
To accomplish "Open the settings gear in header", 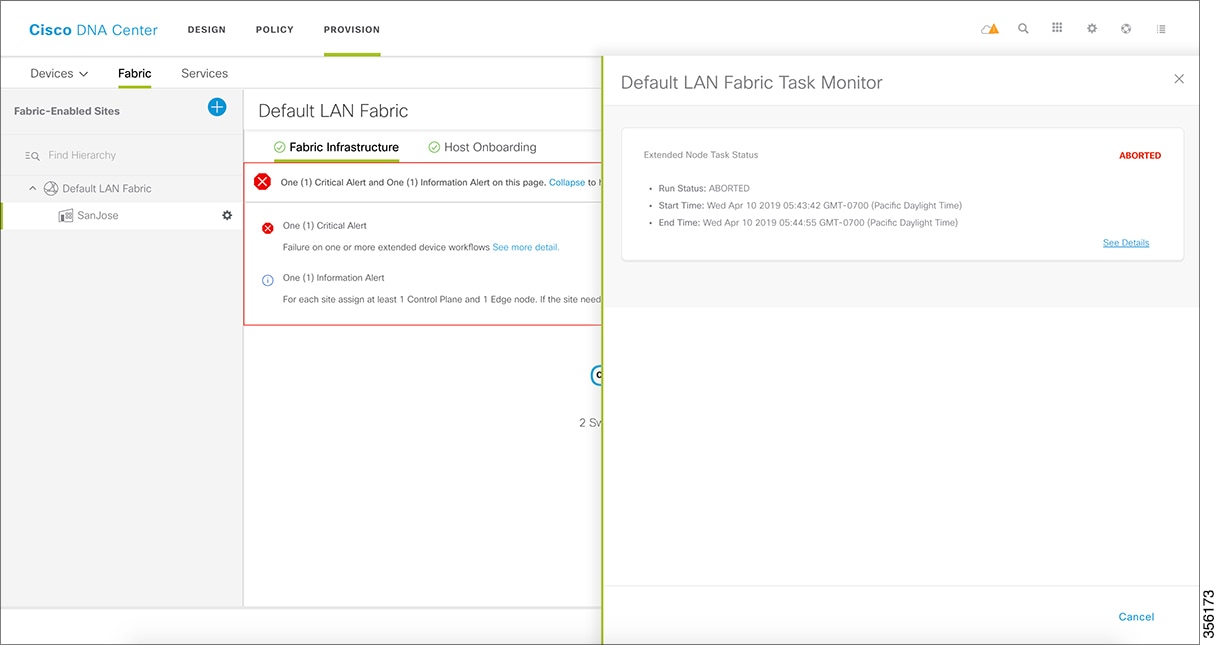I will pos(1092,29).
